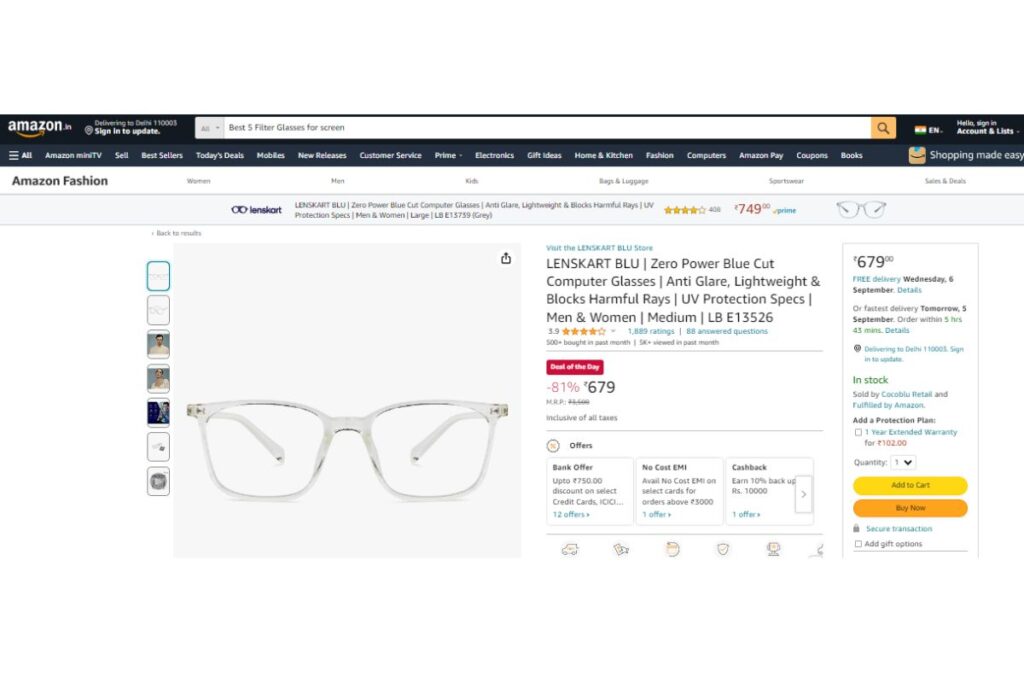Show next offers with the right chevron
1024x683 pixels.
804,494
